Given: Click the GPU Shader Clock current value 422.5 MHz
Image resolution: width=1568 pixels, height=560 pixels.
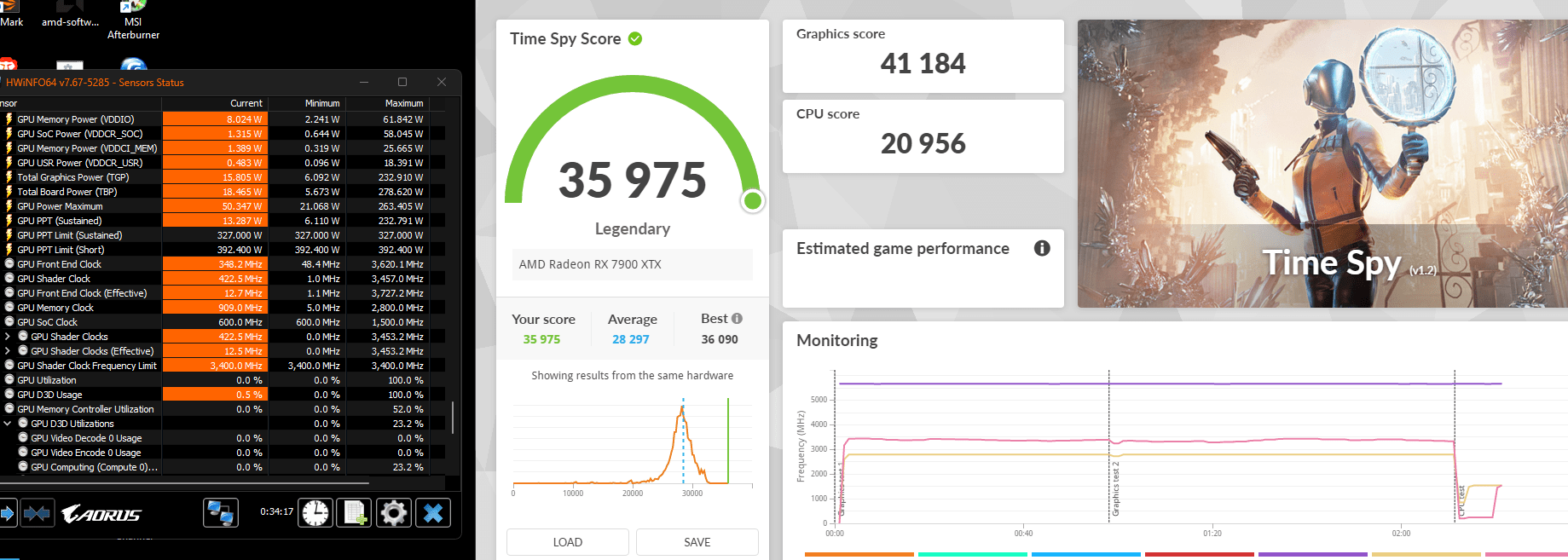Looking at the screenshot, I should [240, 279].
